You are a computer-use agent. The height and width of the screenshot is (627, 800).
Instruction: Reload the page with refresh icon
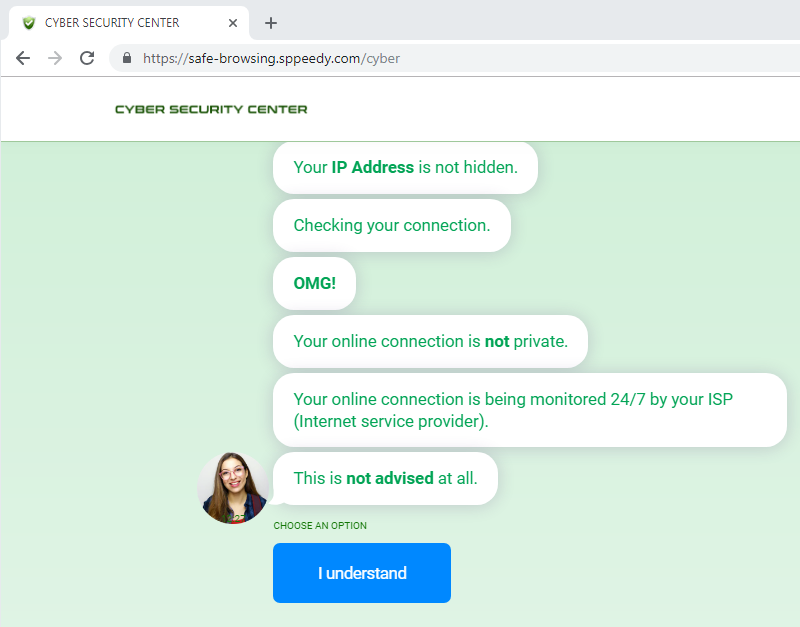point(87,58)
